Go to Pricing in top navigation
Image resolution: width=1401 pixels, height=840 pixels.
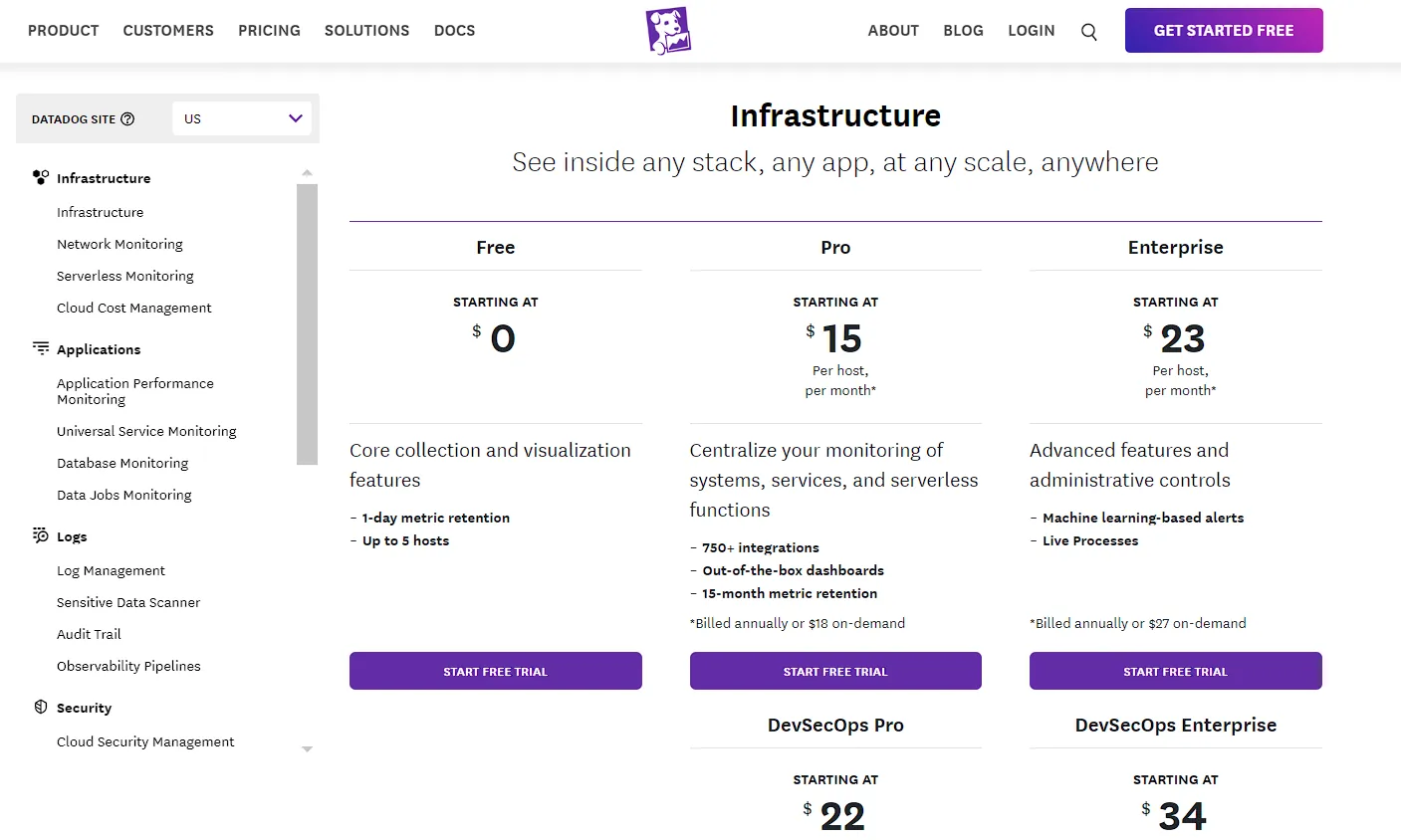click(269, 31)
